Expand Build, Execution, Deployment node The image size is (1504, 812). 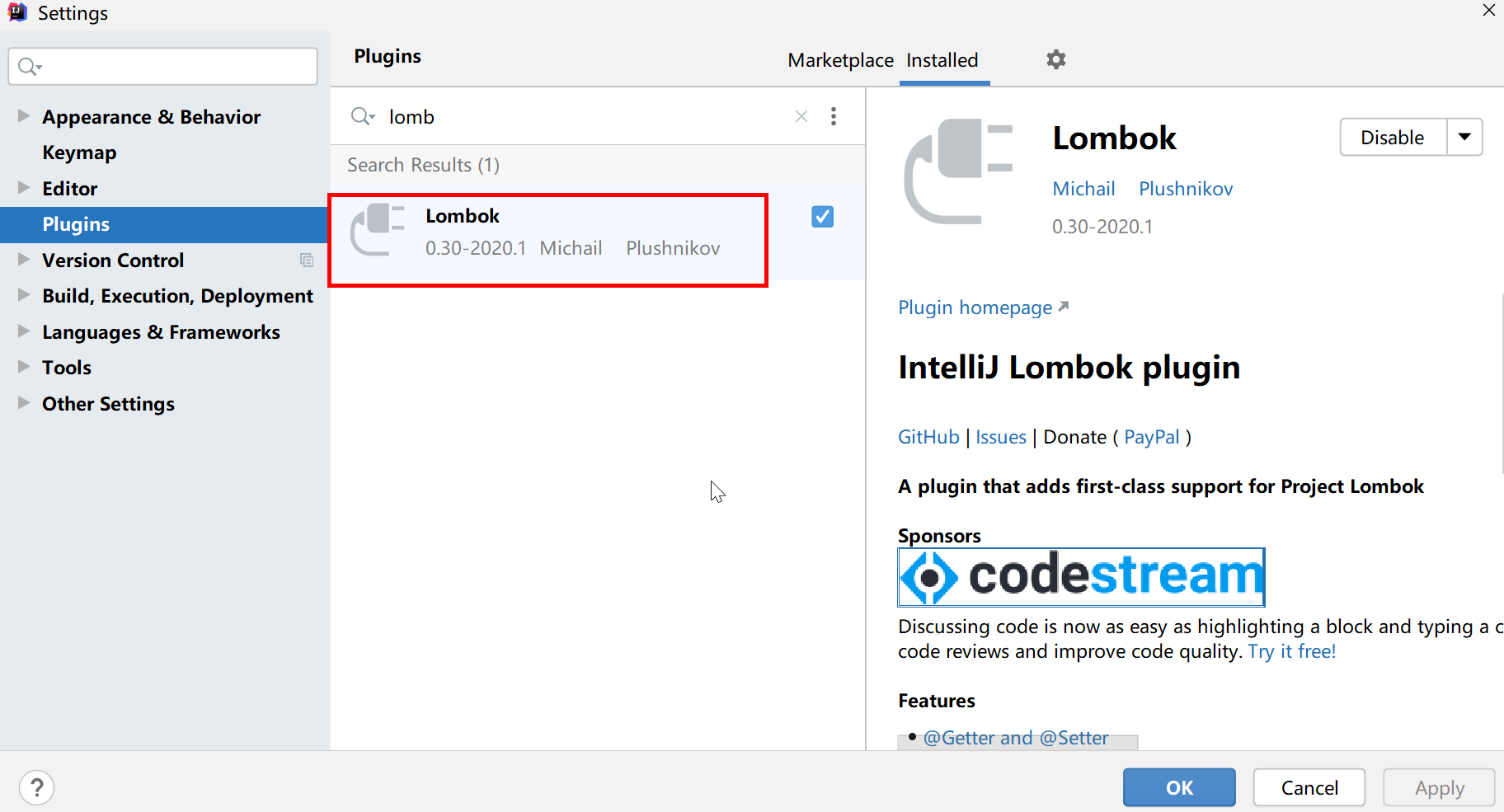(x=23, y=295)
